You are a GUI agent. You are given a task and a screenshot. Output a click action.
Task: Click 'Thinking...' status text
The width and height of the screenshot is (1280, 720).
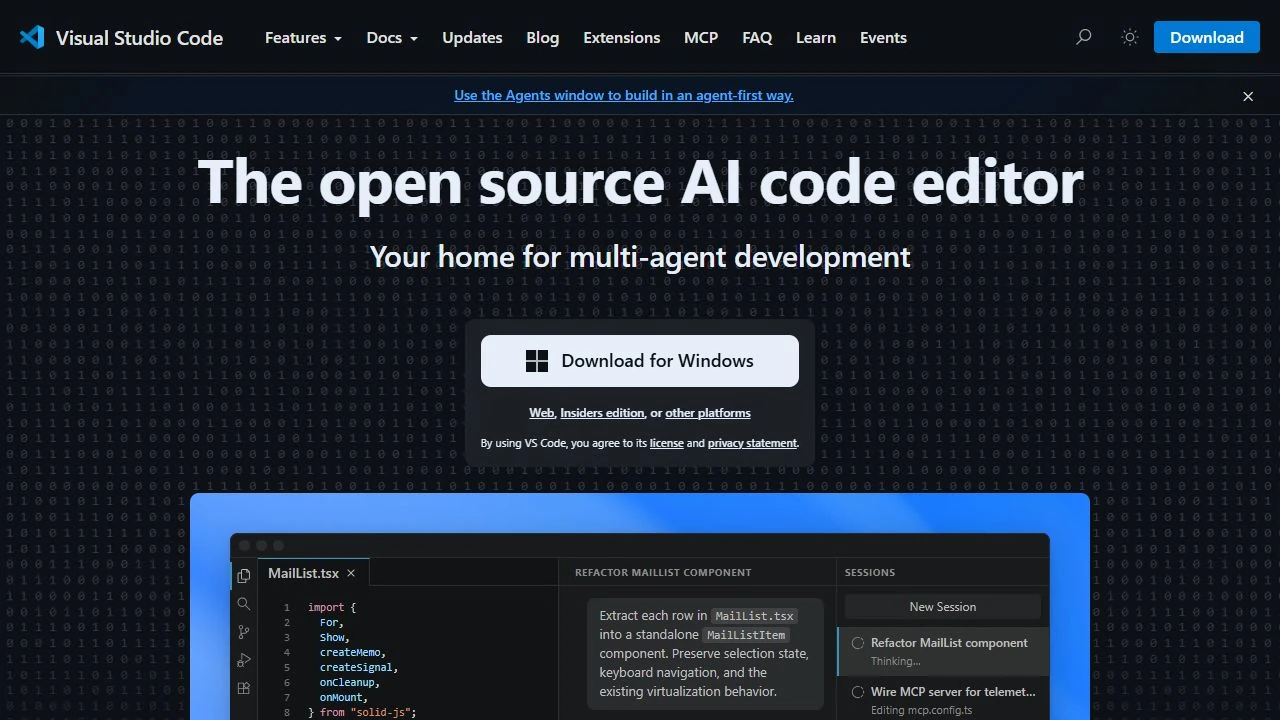point(895,661)
